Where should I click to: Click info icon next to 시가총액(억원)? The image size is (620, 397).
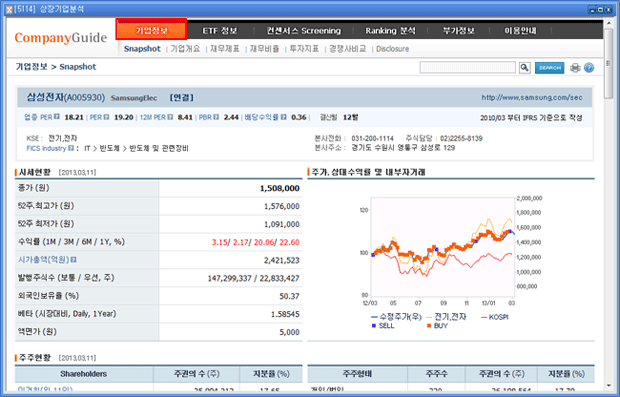(74, 259)
